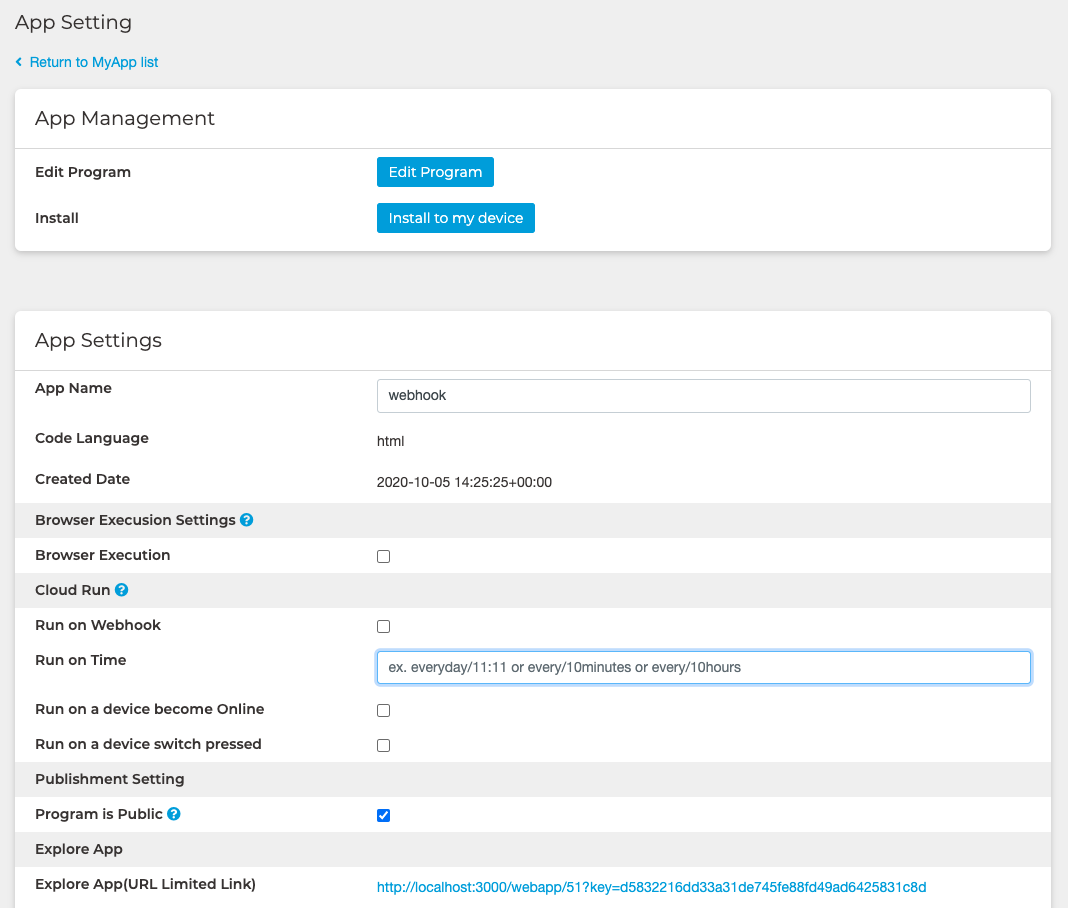The height and width of the screenshot is (908, 1068).
Task: Tick the Run on Webhook checkbox
Action: pyautogui.click(x=383, y=626)
